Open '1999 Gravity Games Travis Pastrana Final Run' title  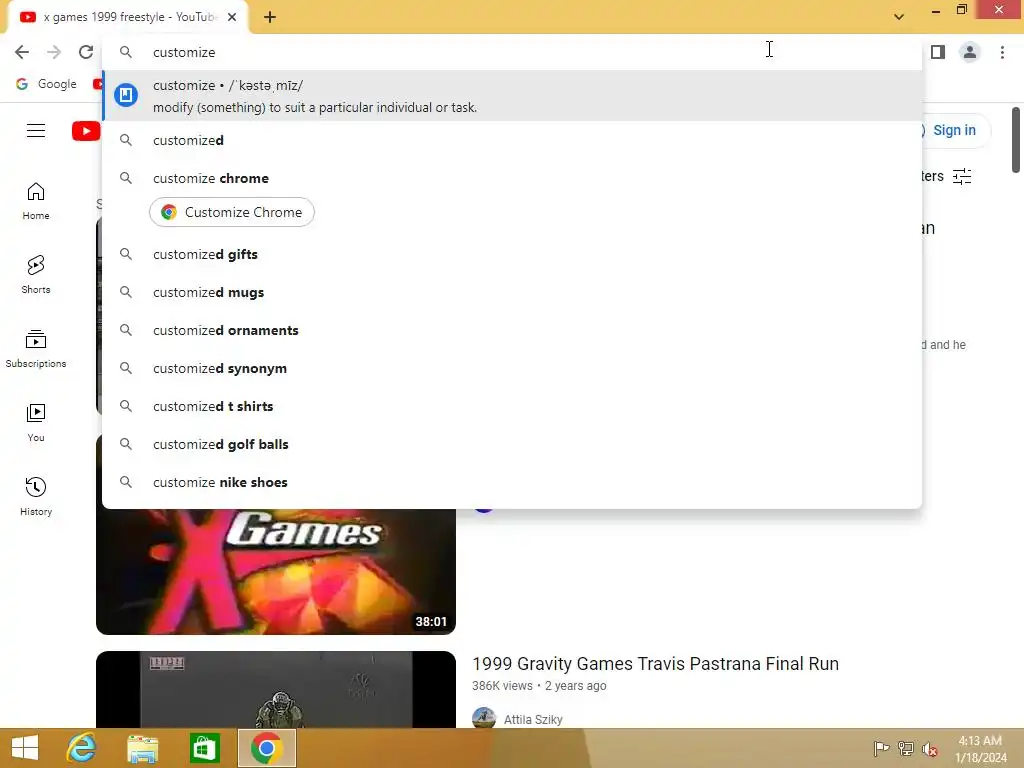[655, 664]
